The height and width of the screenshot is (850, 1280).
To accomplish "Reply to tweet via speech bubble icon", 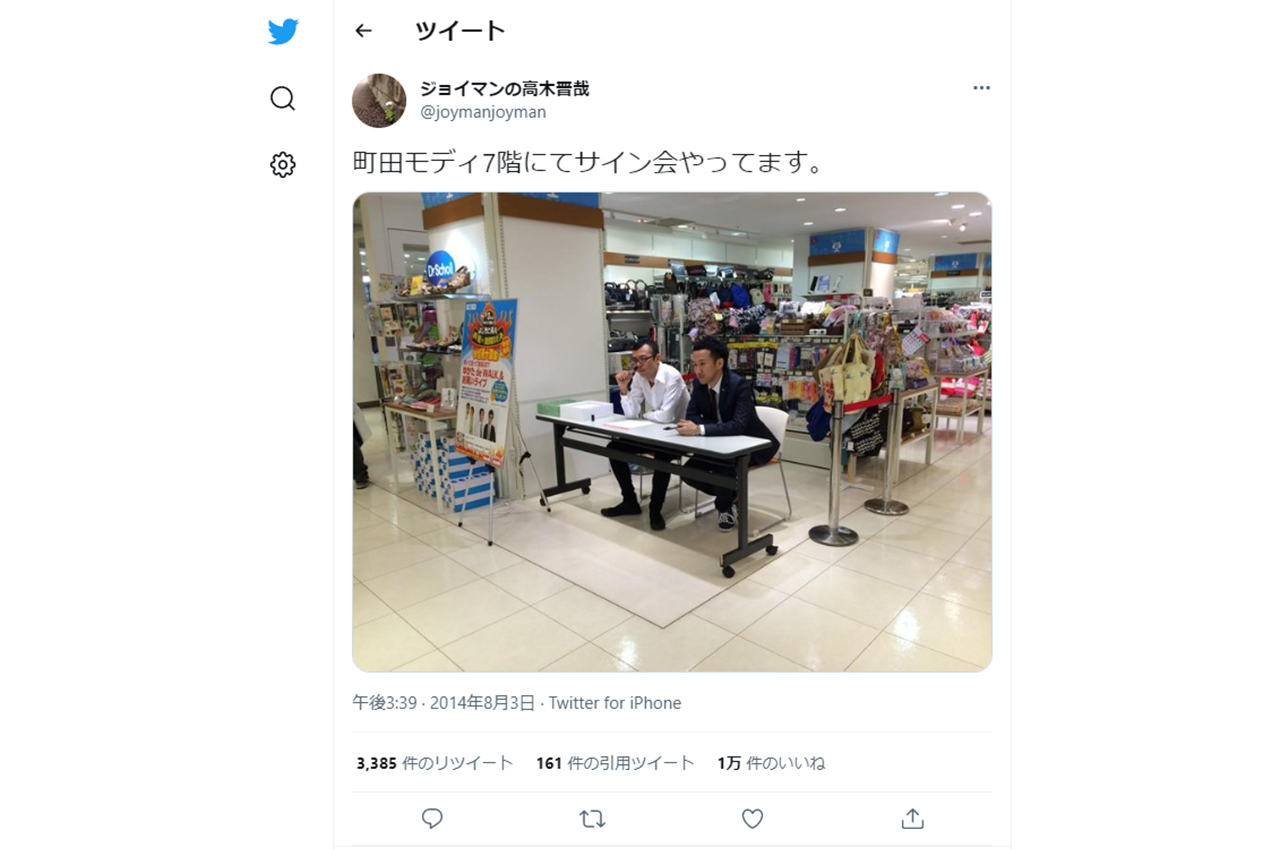I will (x=432, y=819).
